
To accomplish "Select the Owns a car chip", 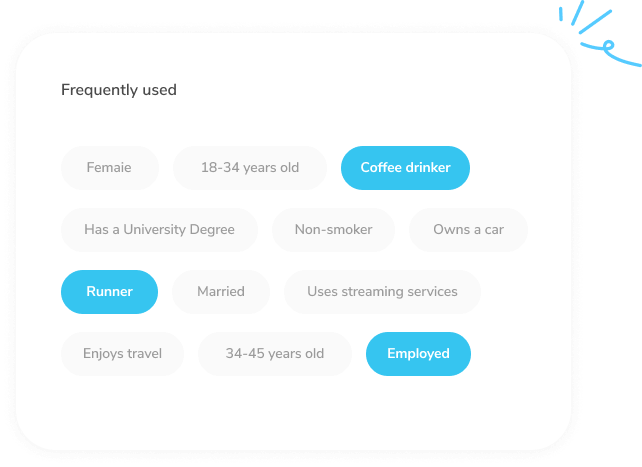I will click(468, 230).
